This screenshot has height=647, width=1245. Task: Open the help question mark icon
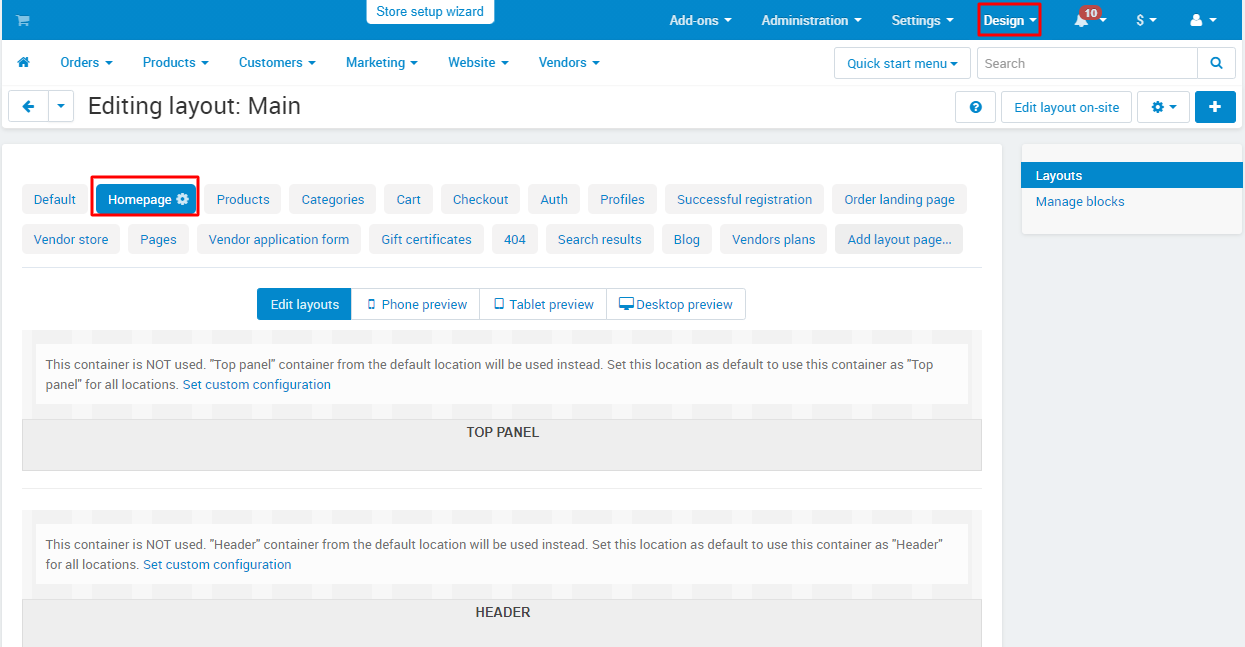975,107
